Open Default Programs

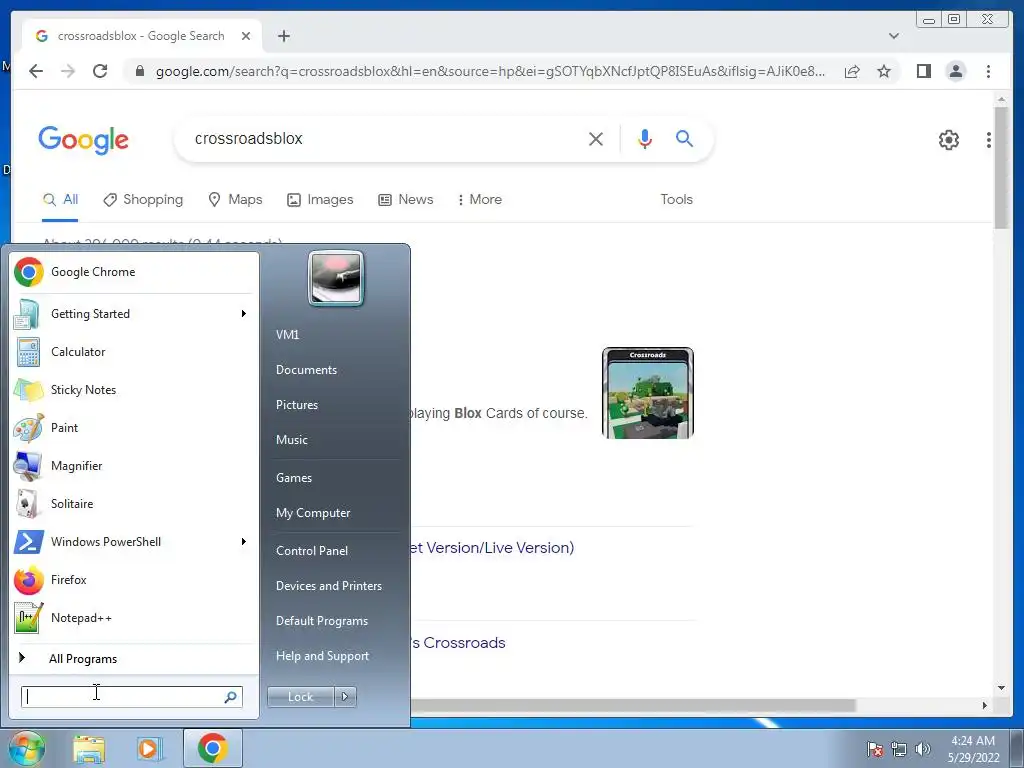[322, 621]
